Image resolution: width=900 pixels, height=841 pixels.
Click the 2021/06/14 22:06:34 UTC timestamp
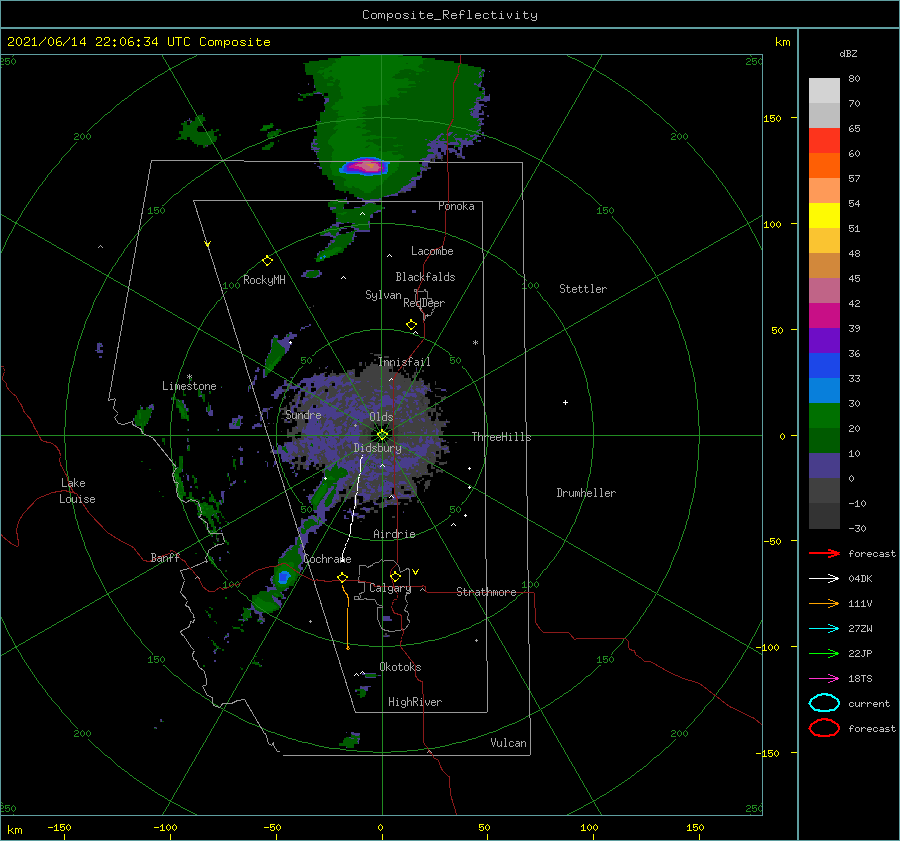[x=138, y=42]
